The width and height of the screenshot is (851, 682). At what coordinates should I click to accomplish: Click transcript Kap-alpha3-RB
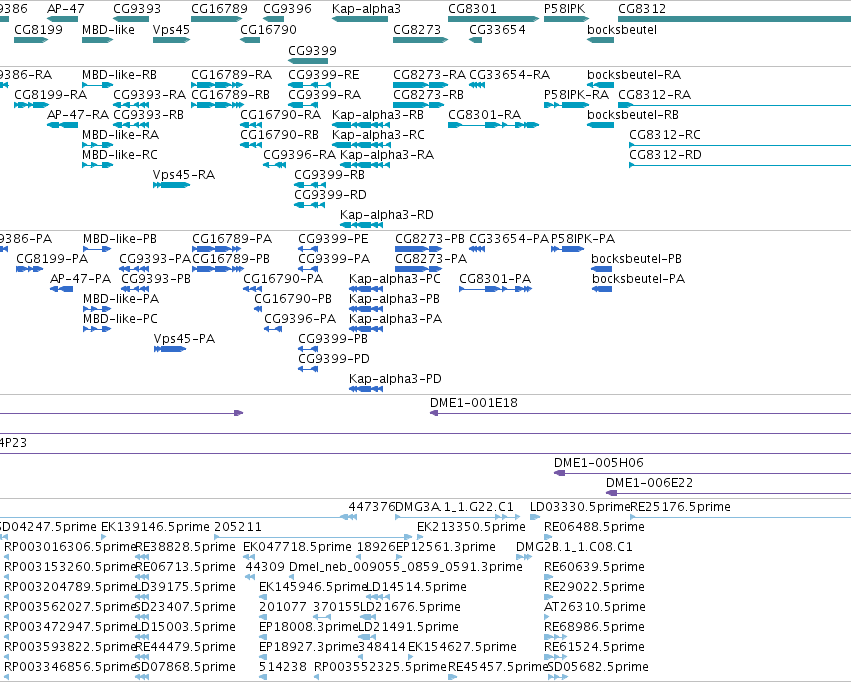[x=378, y=115]
